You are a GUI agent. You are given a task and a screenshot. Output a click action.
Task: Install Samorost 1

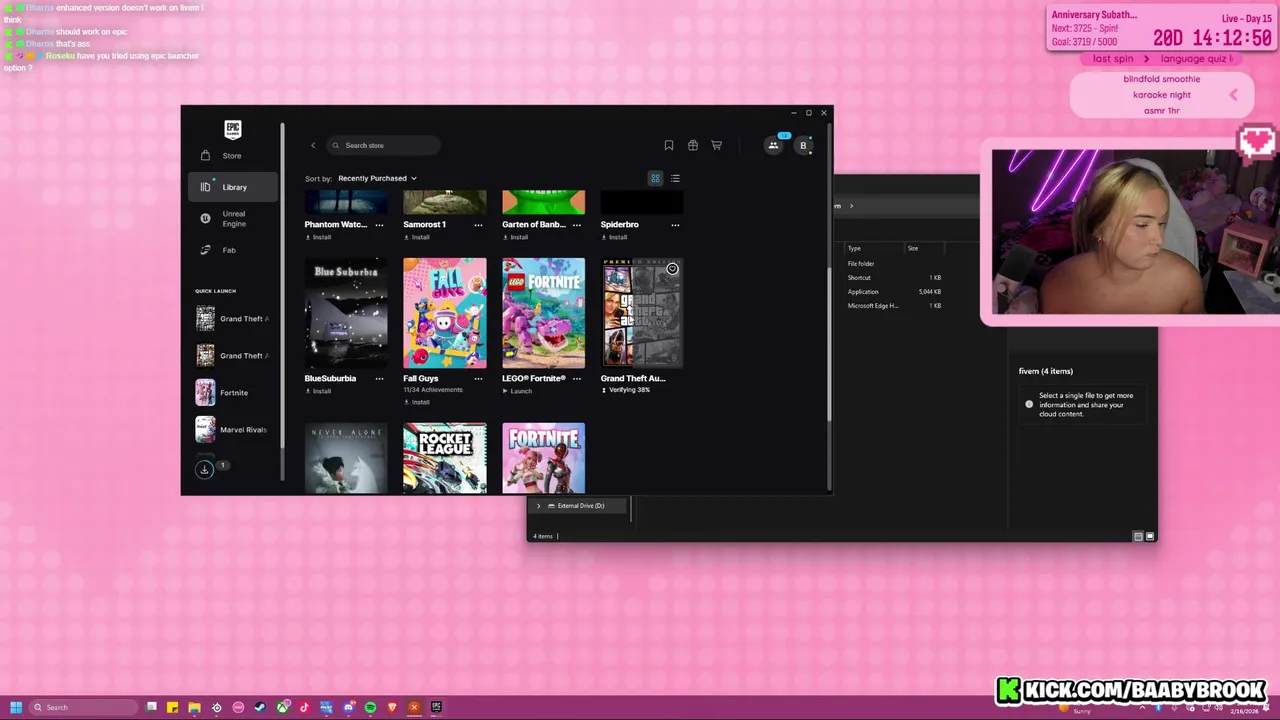click(416, 238)
